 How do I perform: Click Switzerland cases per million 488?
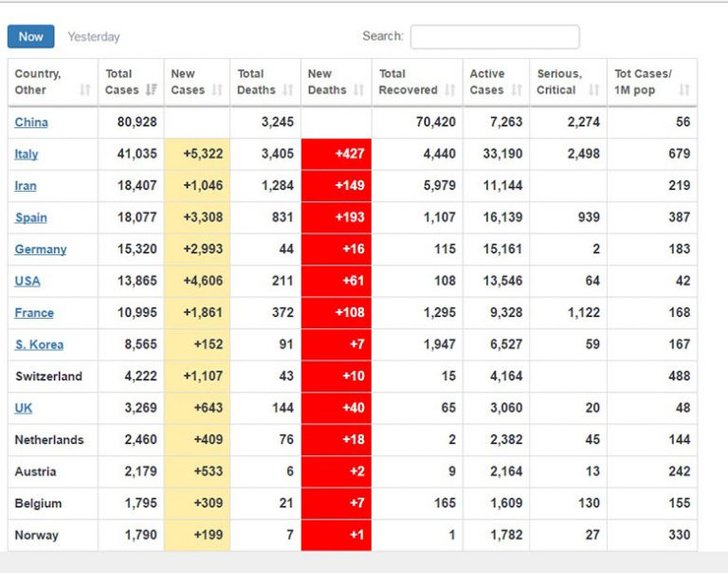point(679,376)
